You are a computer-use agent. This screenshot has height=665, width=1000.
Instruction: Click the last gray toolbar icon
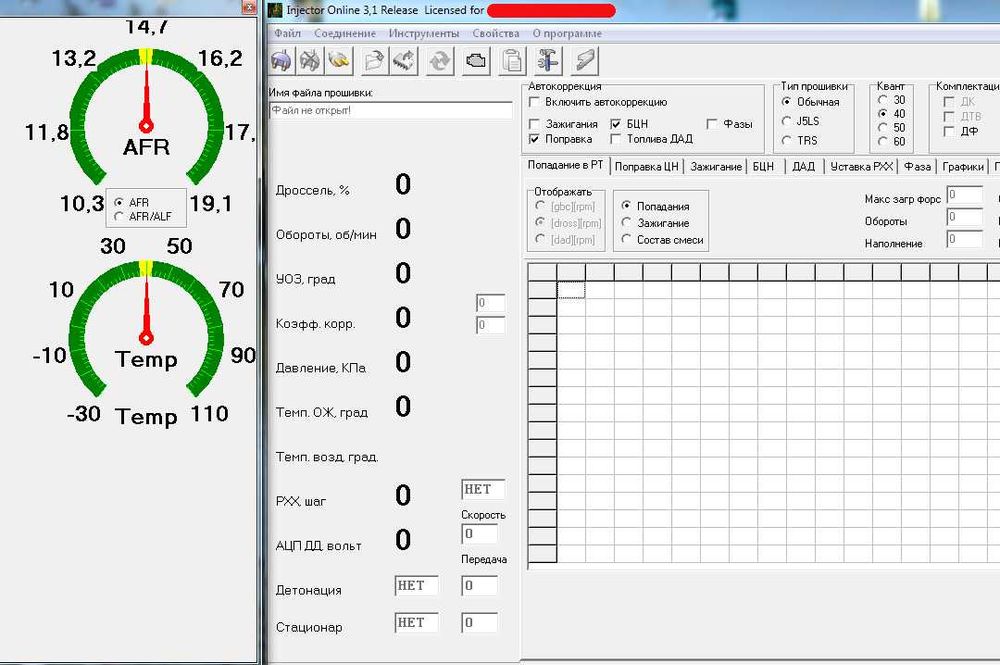click(585, 61)
